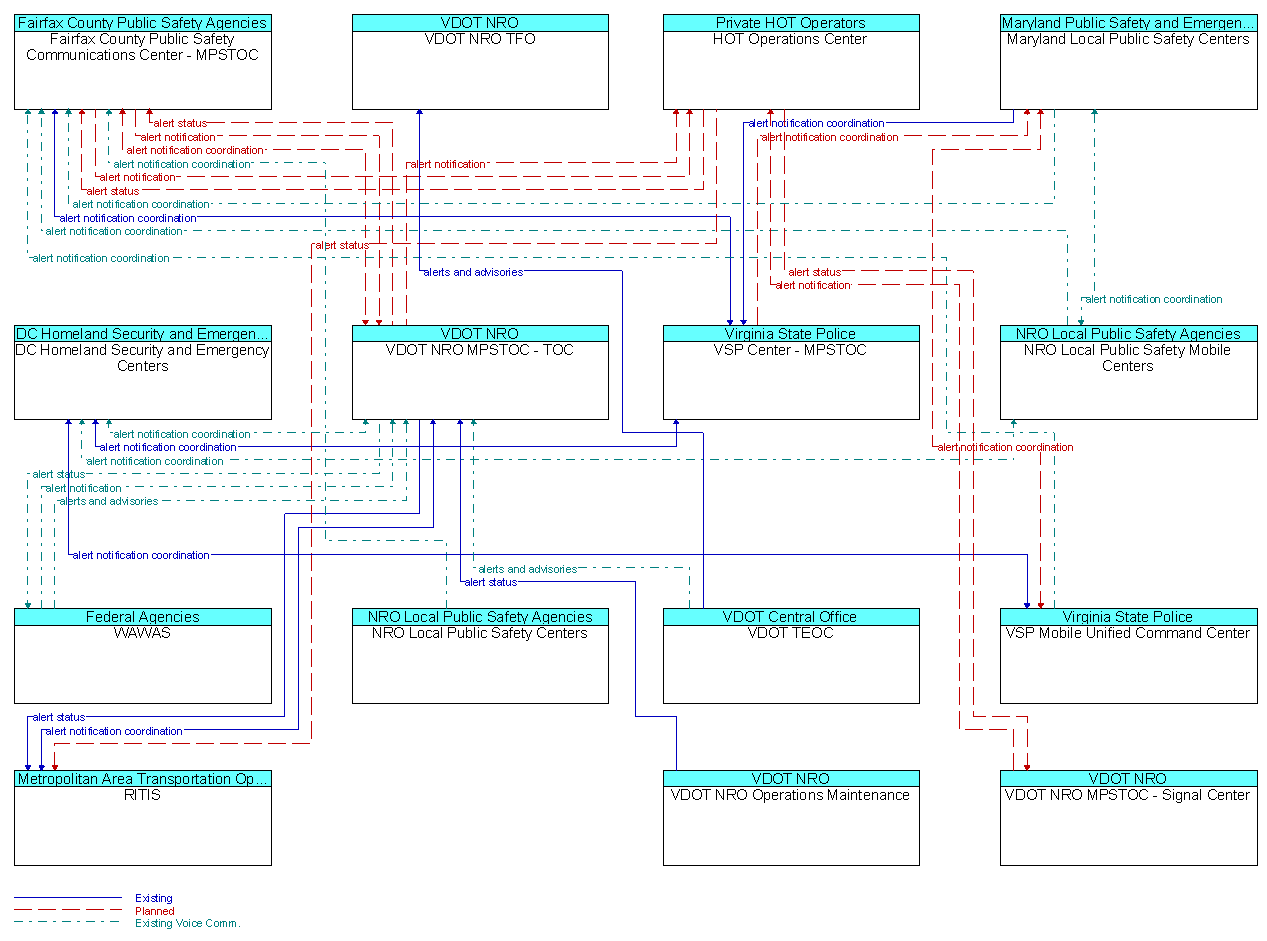This screenshot has width=1267, height=941.
Task: Select the NRO Local Public Safety Mobile Centers node
Action: (1129, 373)
